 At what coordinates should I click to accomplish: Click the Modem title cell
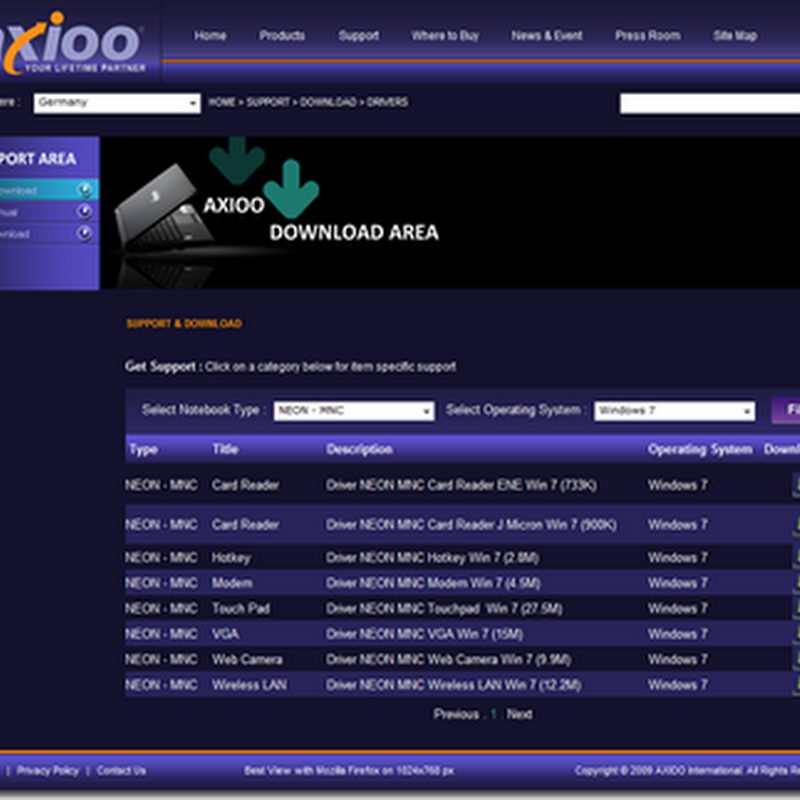232,583
